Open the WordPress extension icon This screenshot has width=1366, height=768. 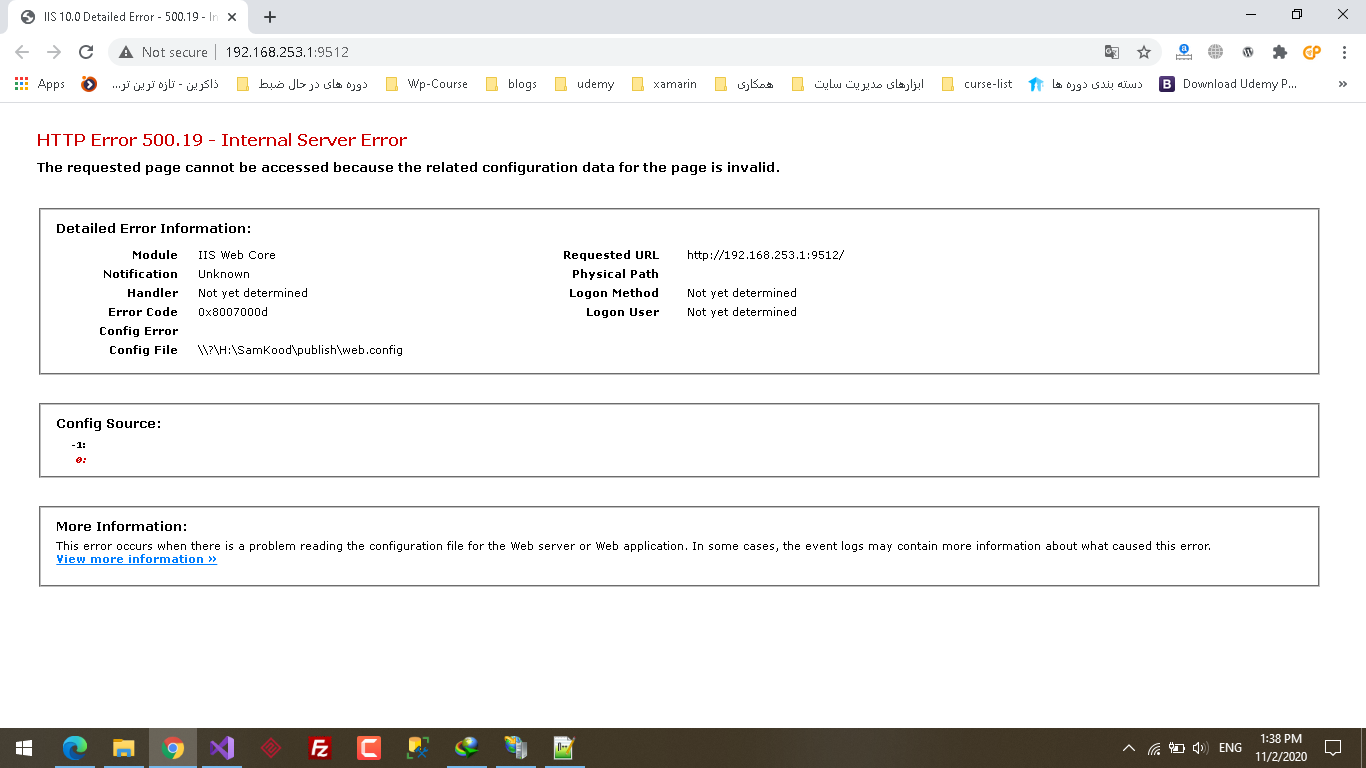click(x=1248, y=52)
